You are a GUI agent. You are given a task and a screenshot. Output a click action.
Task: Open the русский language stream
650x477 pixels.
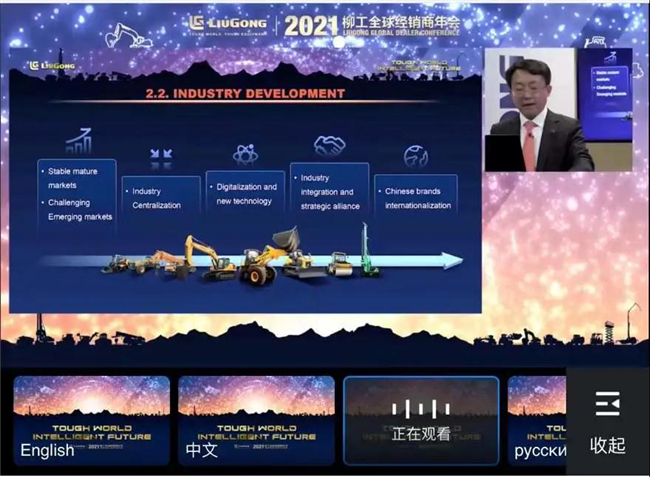537,420
